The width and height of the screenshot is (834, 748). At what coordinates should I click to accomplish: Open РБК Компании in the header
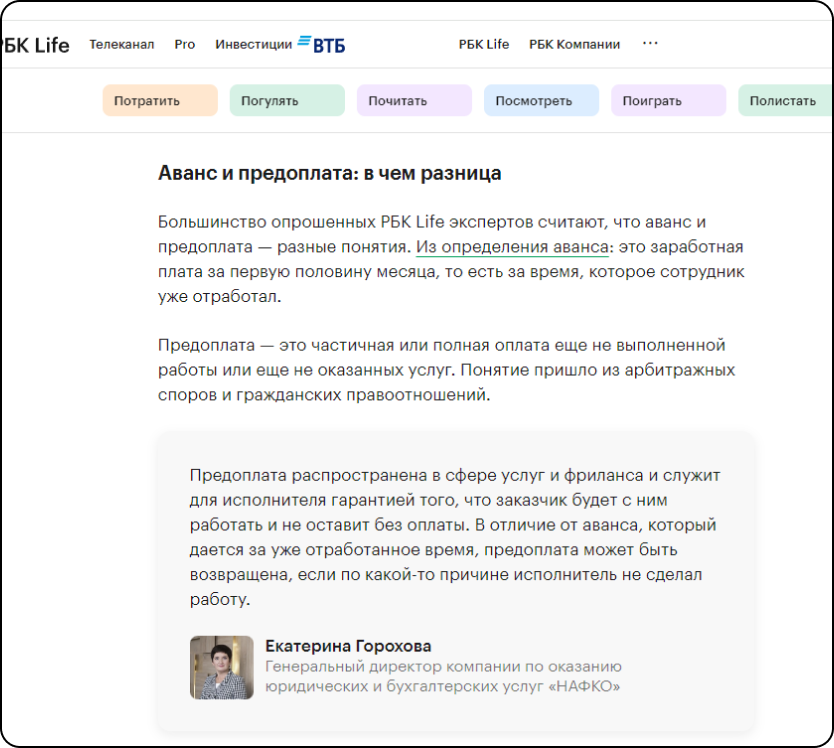coord(574,44)
